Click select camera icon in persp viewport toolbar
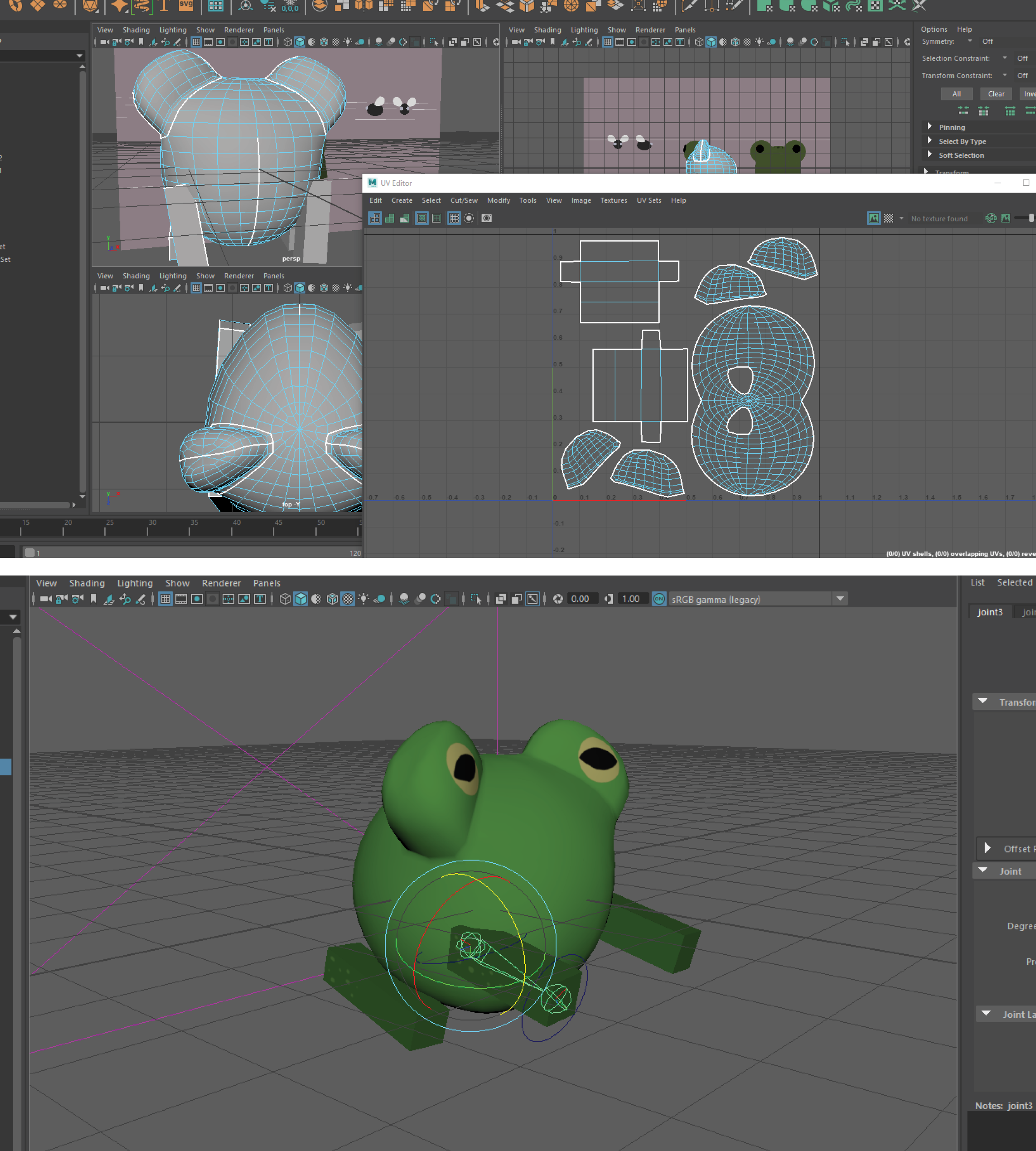1036x1151 pixels. pyautogui.click(x=105, y=41)
